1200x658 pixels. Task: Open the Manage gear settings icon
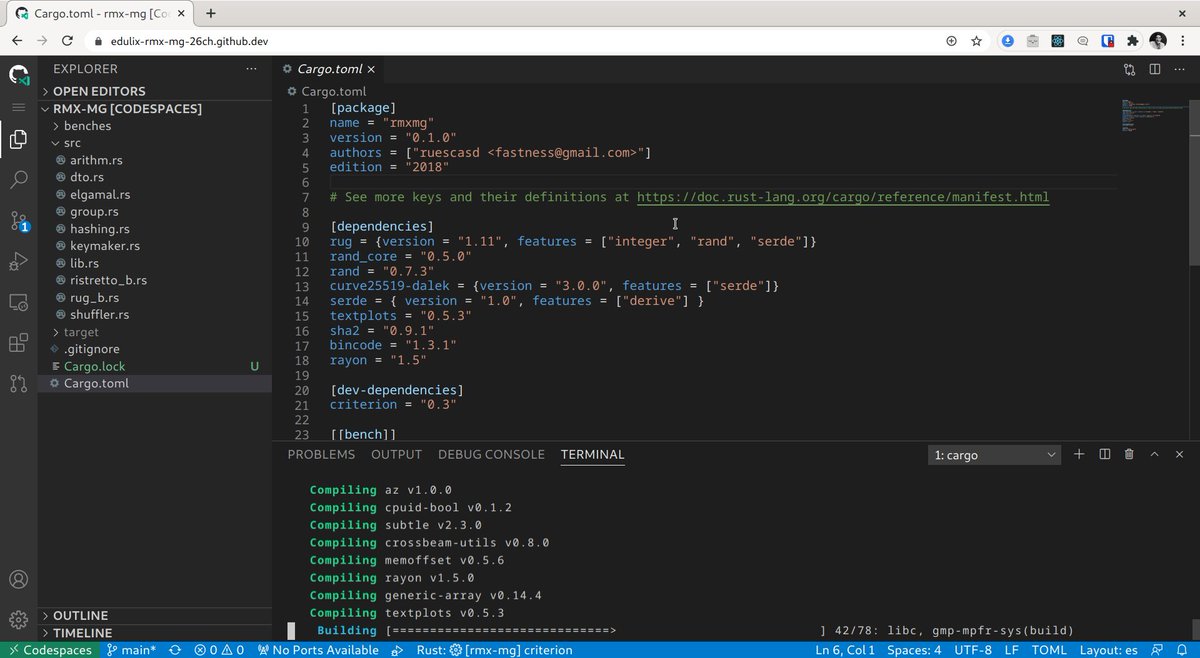point(18,620)
